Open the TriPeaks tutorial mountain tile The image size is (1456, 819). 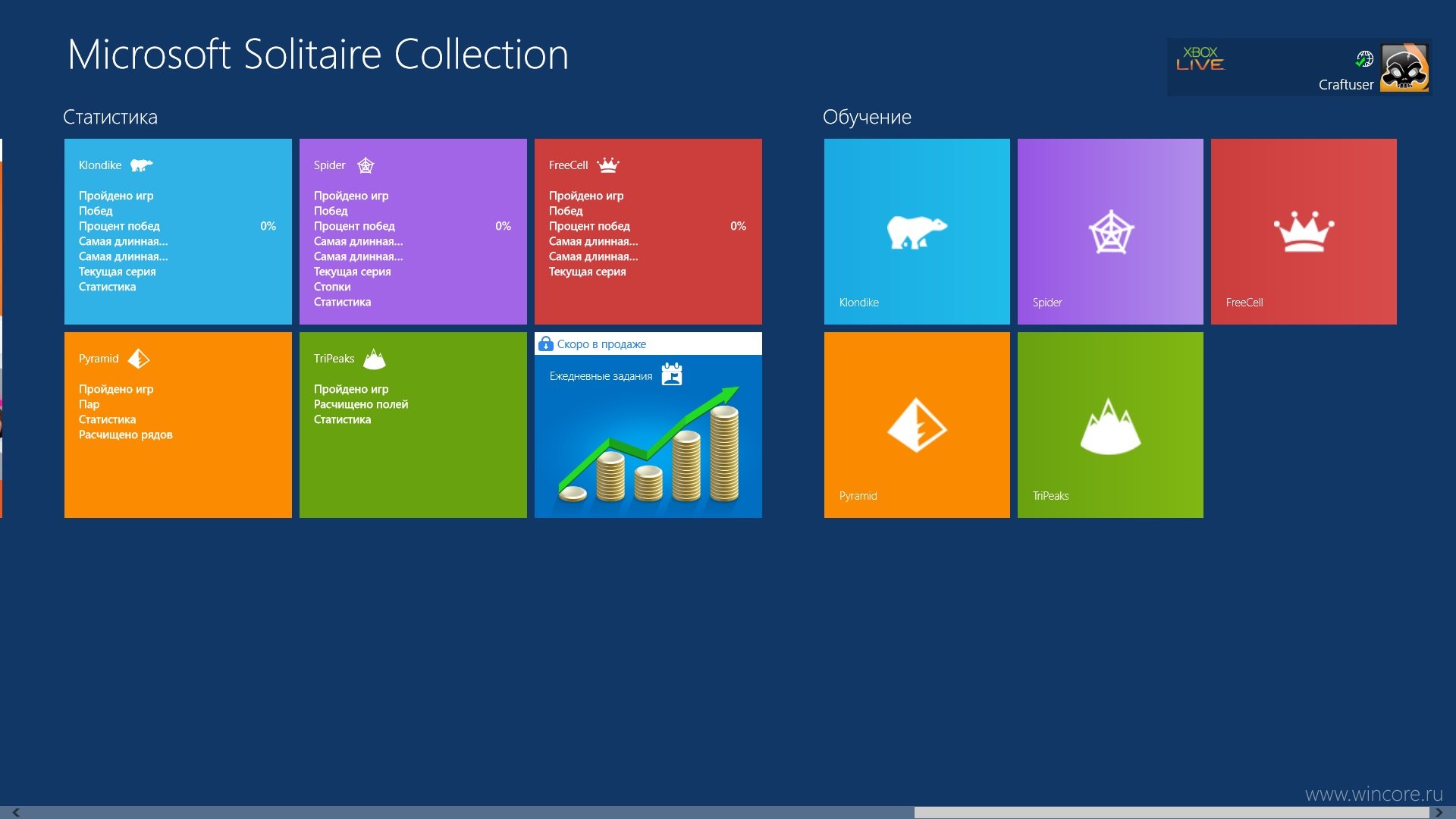point(1110,425)
